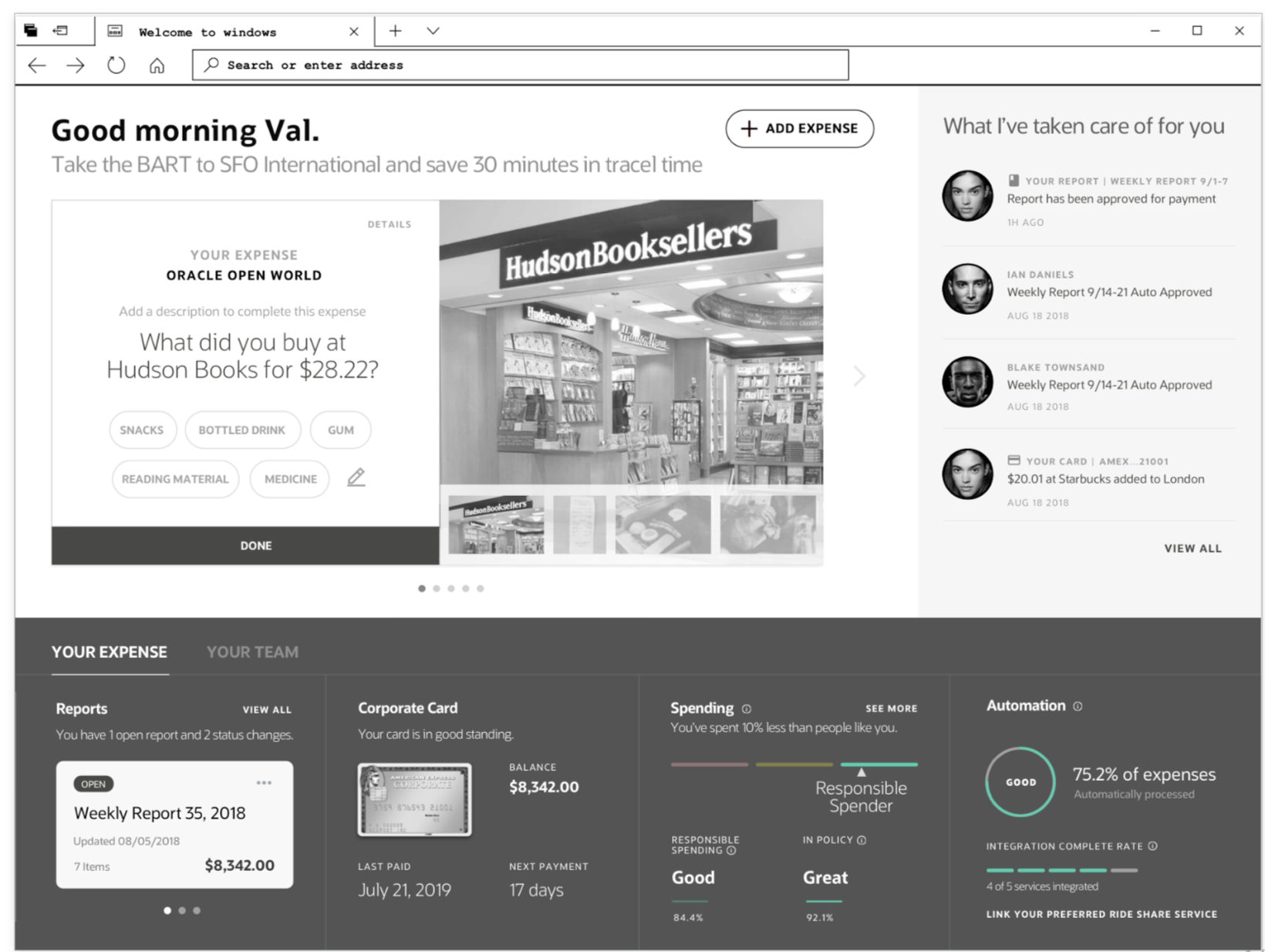Select the Snacks category tag

click(143, 430)
